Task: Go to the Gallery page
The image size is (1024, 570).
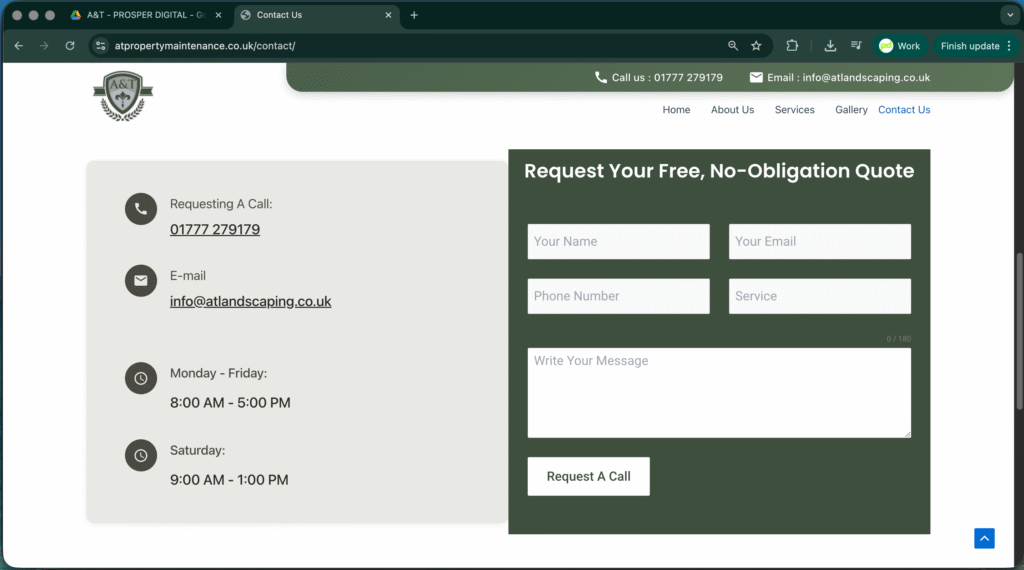Action: (x=851, y=110)
